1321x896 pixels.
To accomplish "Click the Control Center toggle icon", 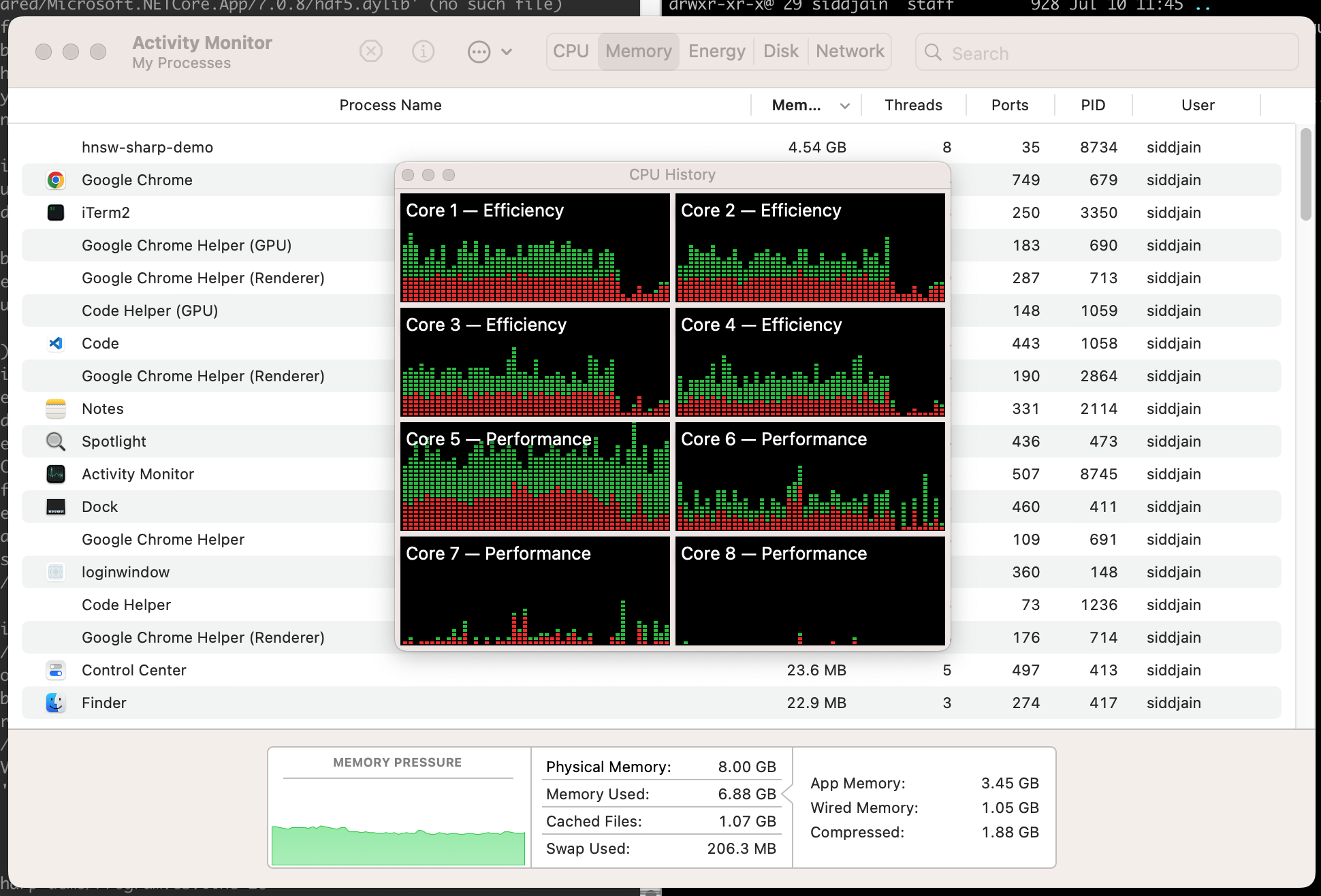I will coord(56,671).
